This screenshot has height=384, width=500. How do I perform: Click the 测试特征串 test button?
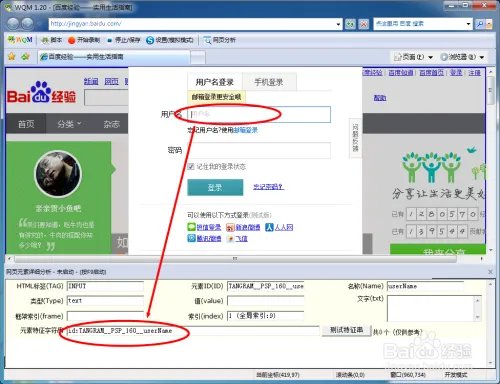point(346,330)
